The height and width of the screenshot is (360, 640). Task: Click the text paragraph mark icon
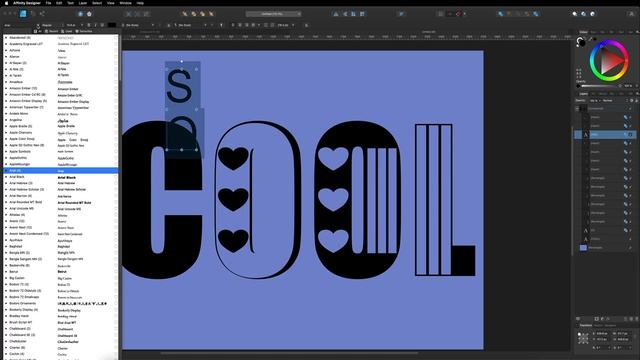tap(222, 25)
